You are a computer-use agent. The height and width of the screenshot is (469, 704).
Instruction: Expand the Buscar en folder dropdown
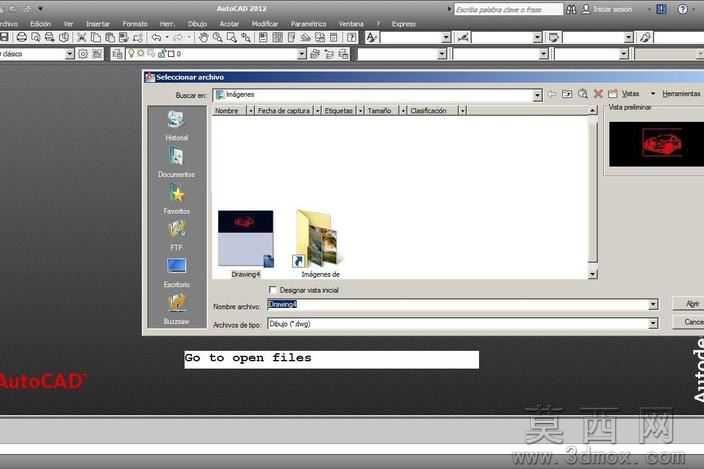(537, 95)
